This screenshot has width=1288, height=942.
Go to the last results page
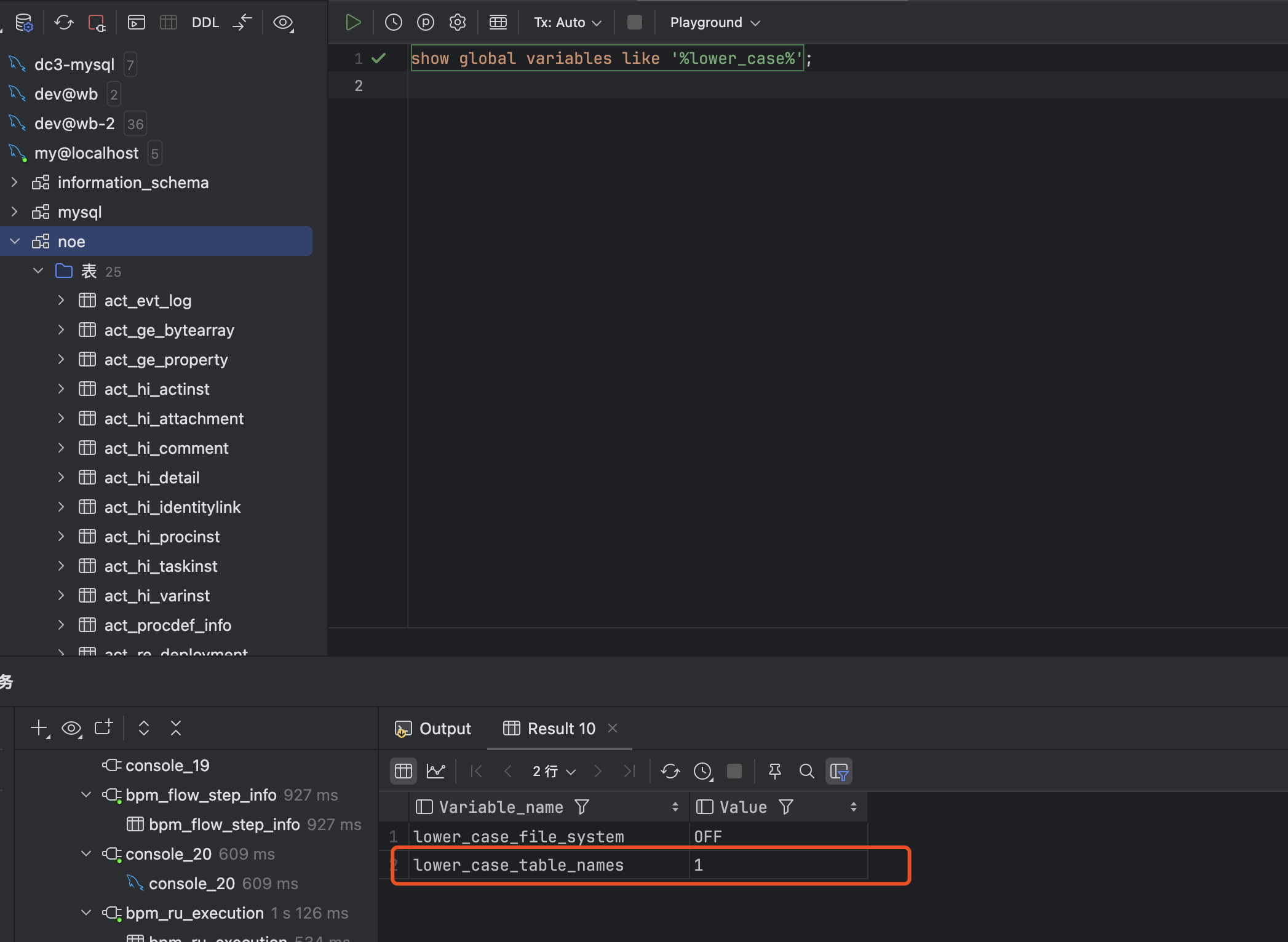pos(630,771)
